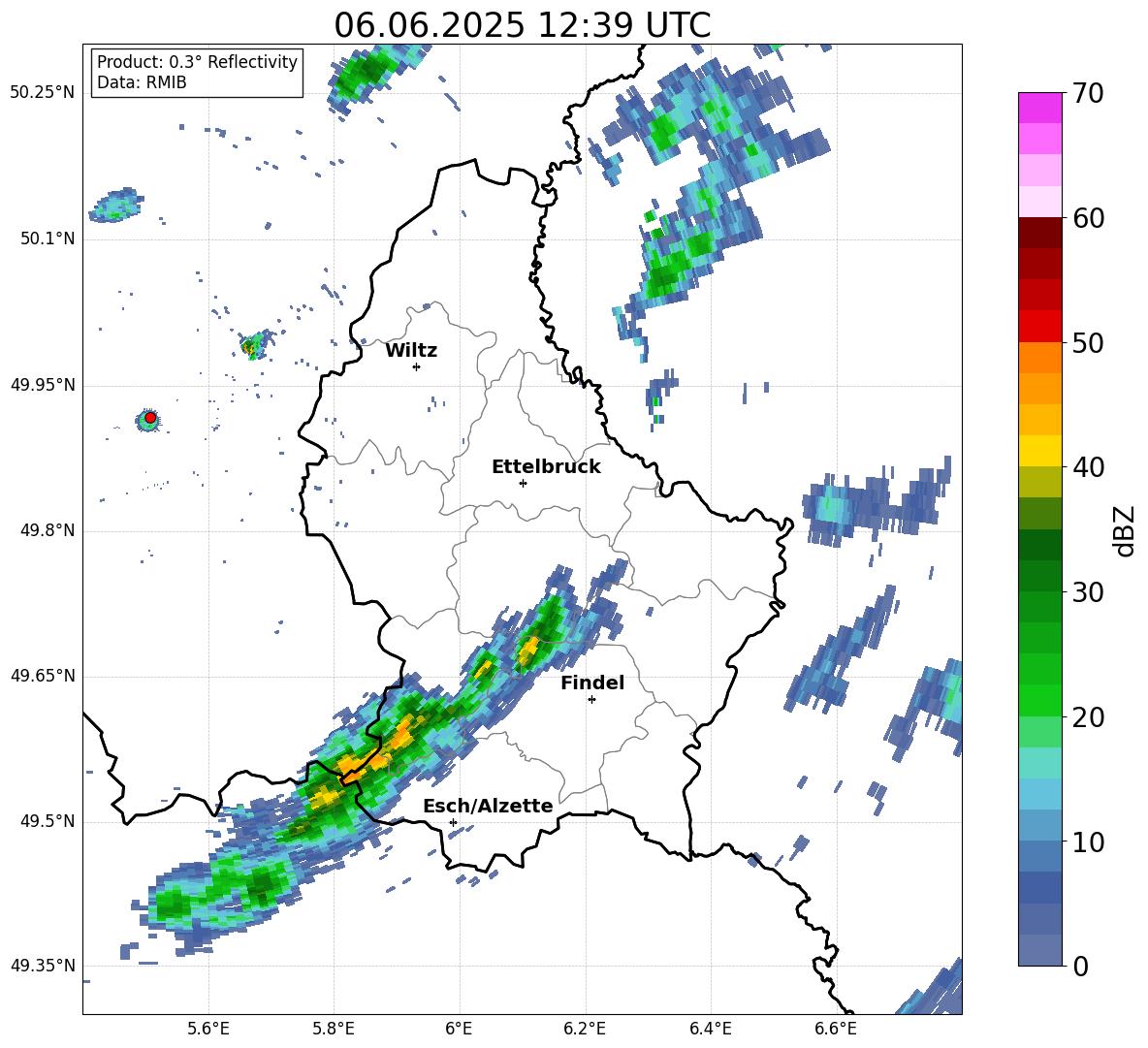
Task: Click the 49.8°N latitude label
Action: 47,530
